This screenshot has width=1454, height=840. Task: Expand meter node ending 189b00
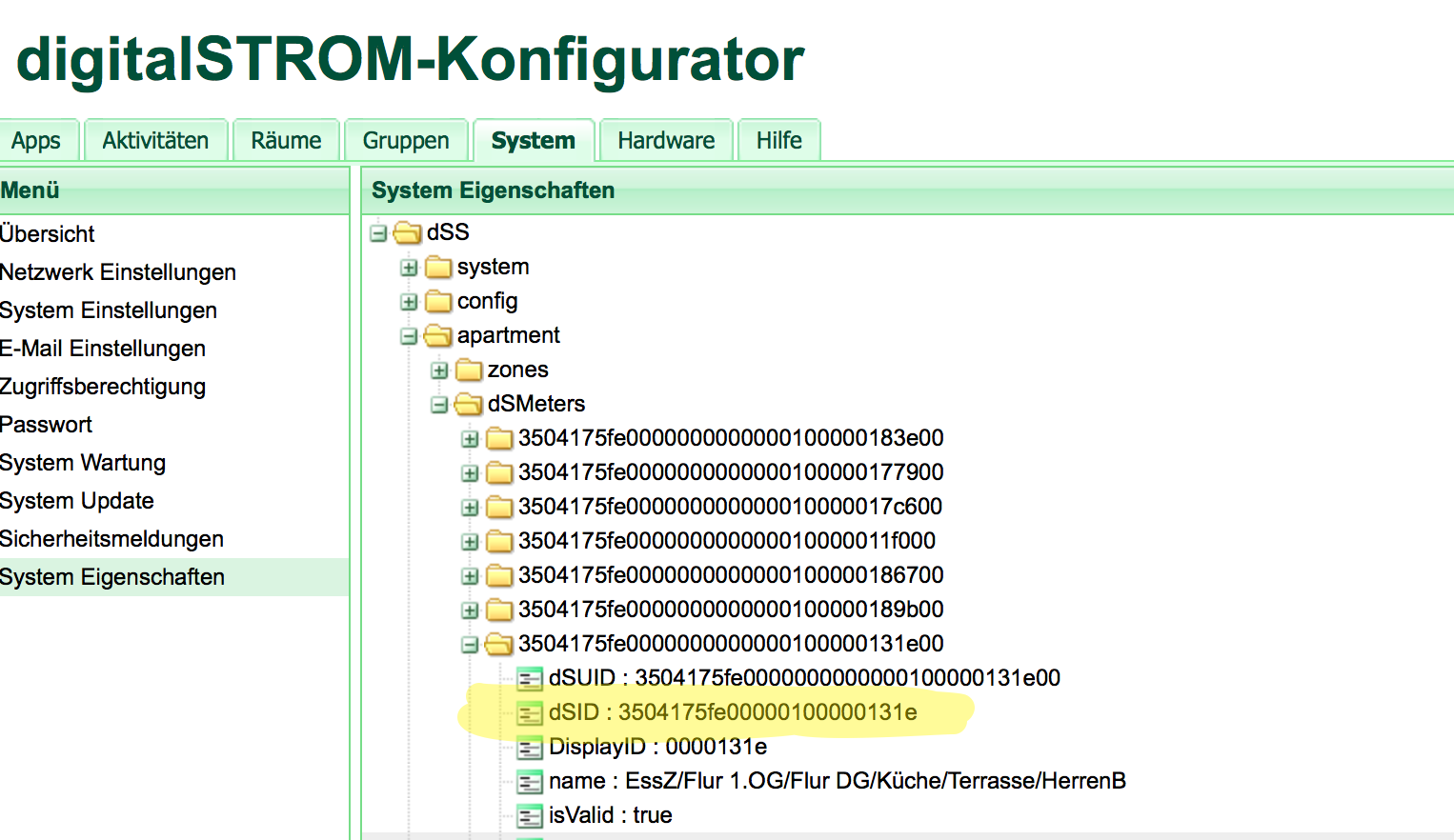470,610
